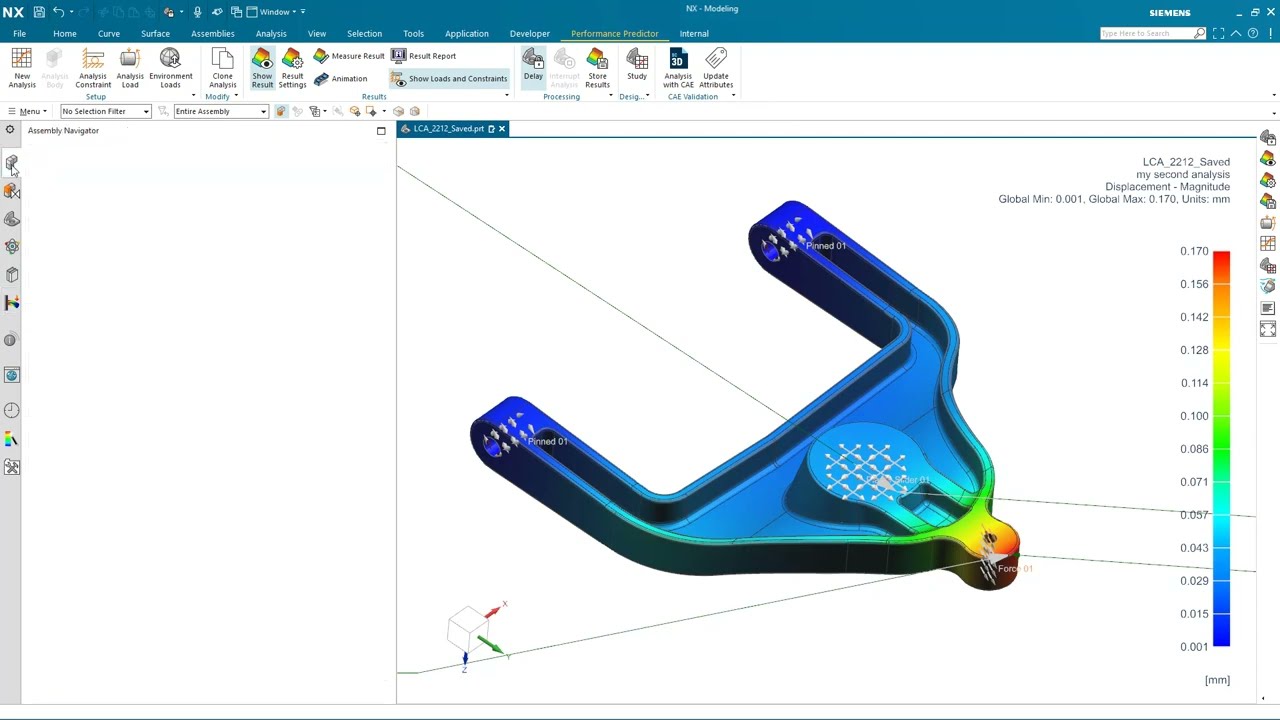Open the Analysis Constraint tool
Screen dimensions: 1280x720
(93, 68)
